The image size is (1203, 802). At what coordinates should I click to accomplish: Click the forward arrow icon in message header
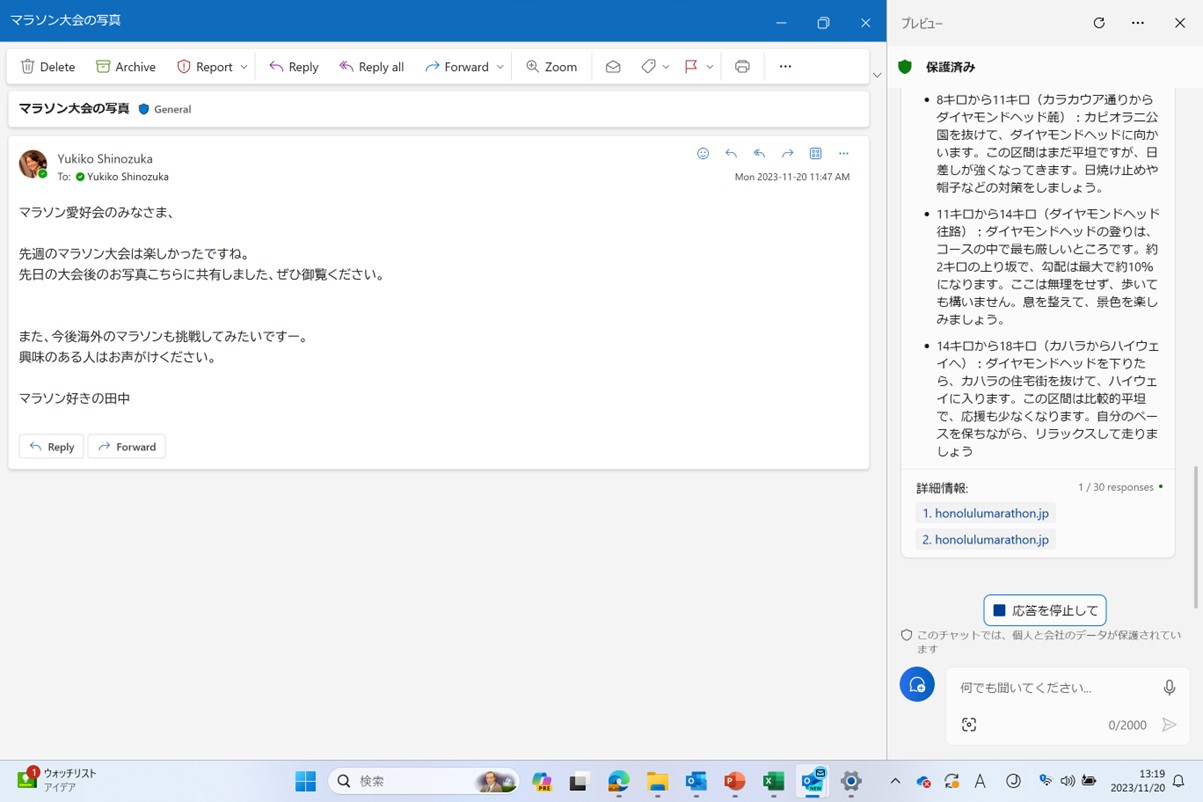coord(787,154)
